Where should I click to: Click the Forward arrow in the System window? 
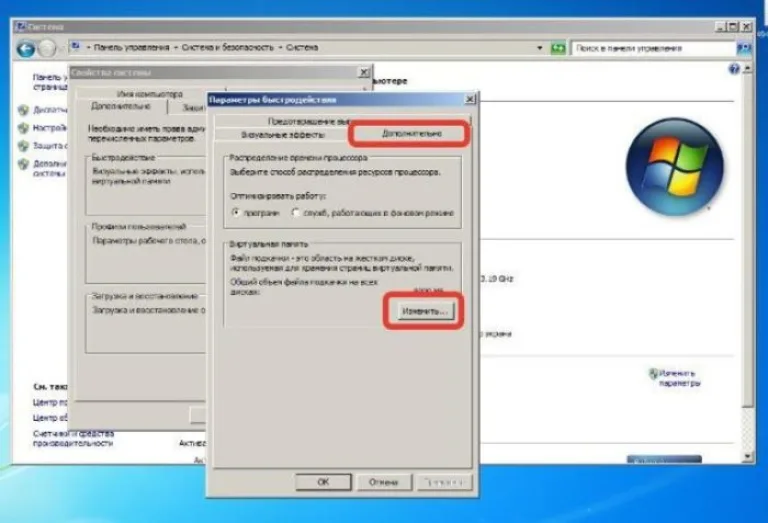pos(47,48)
